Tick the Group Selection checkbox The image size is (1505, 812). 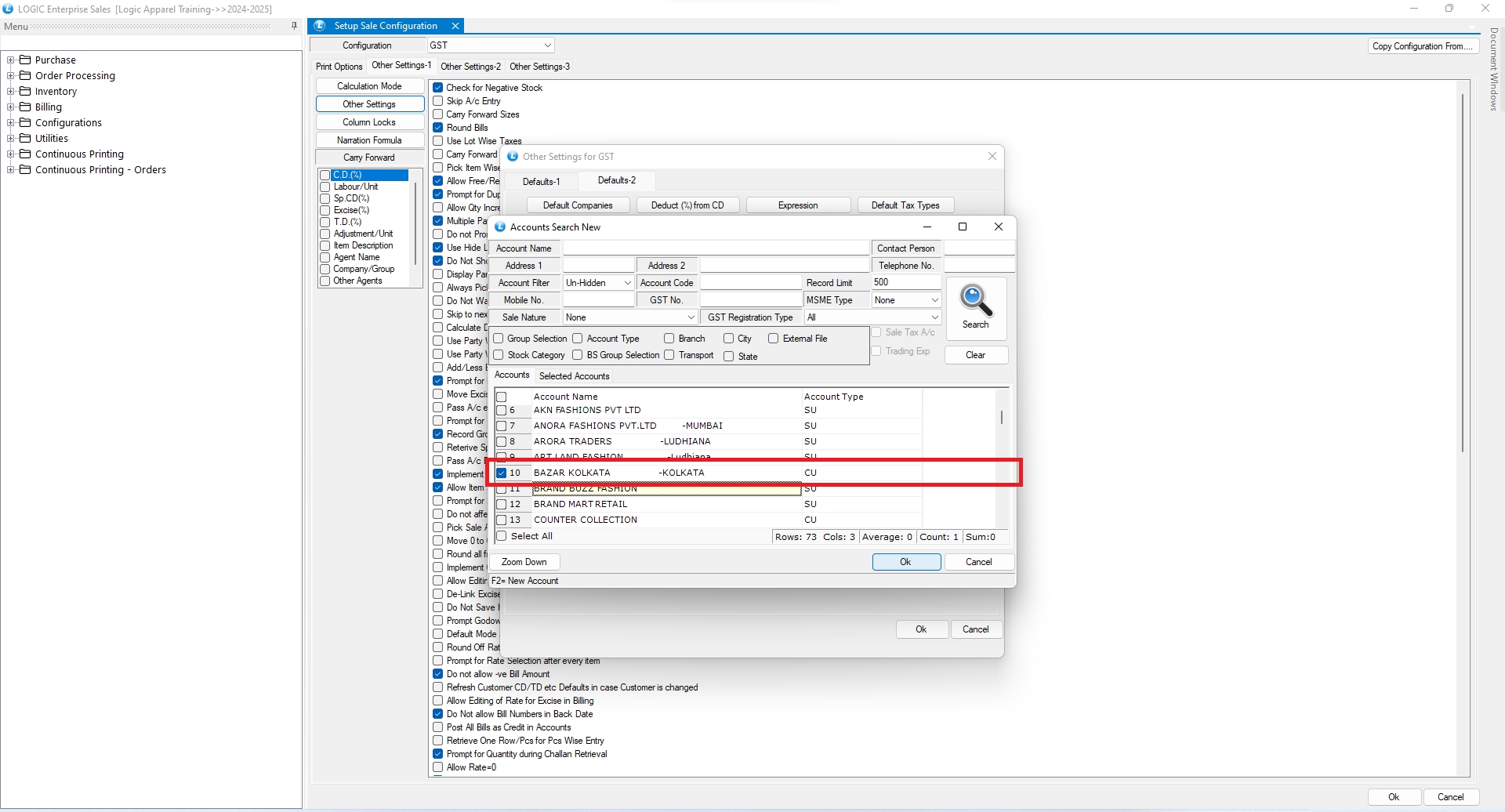click(499, 339)
